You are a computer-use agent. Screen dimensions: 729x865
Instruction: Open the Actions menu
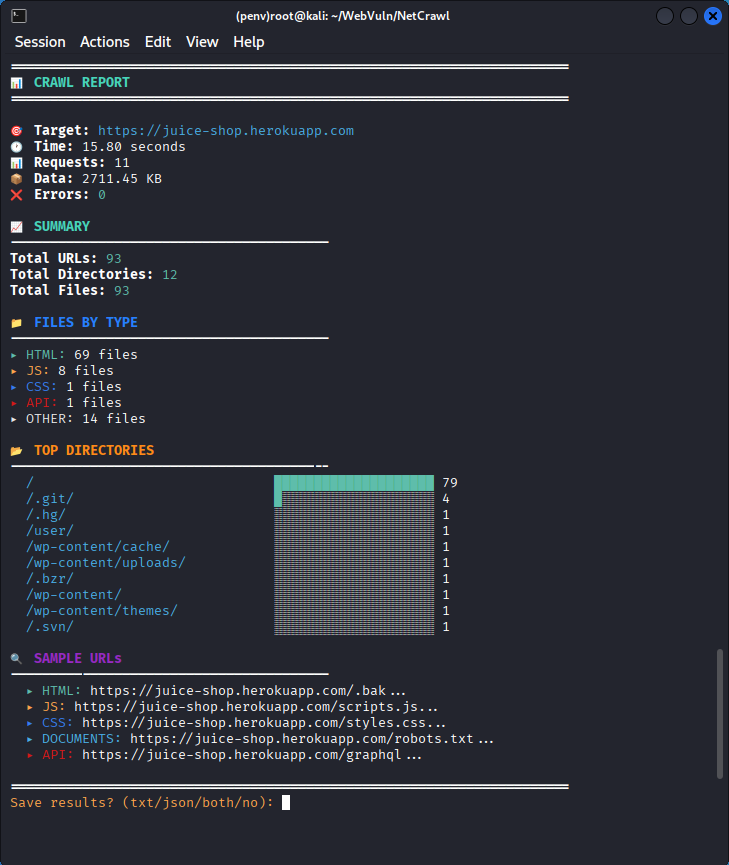coord(105,42)
